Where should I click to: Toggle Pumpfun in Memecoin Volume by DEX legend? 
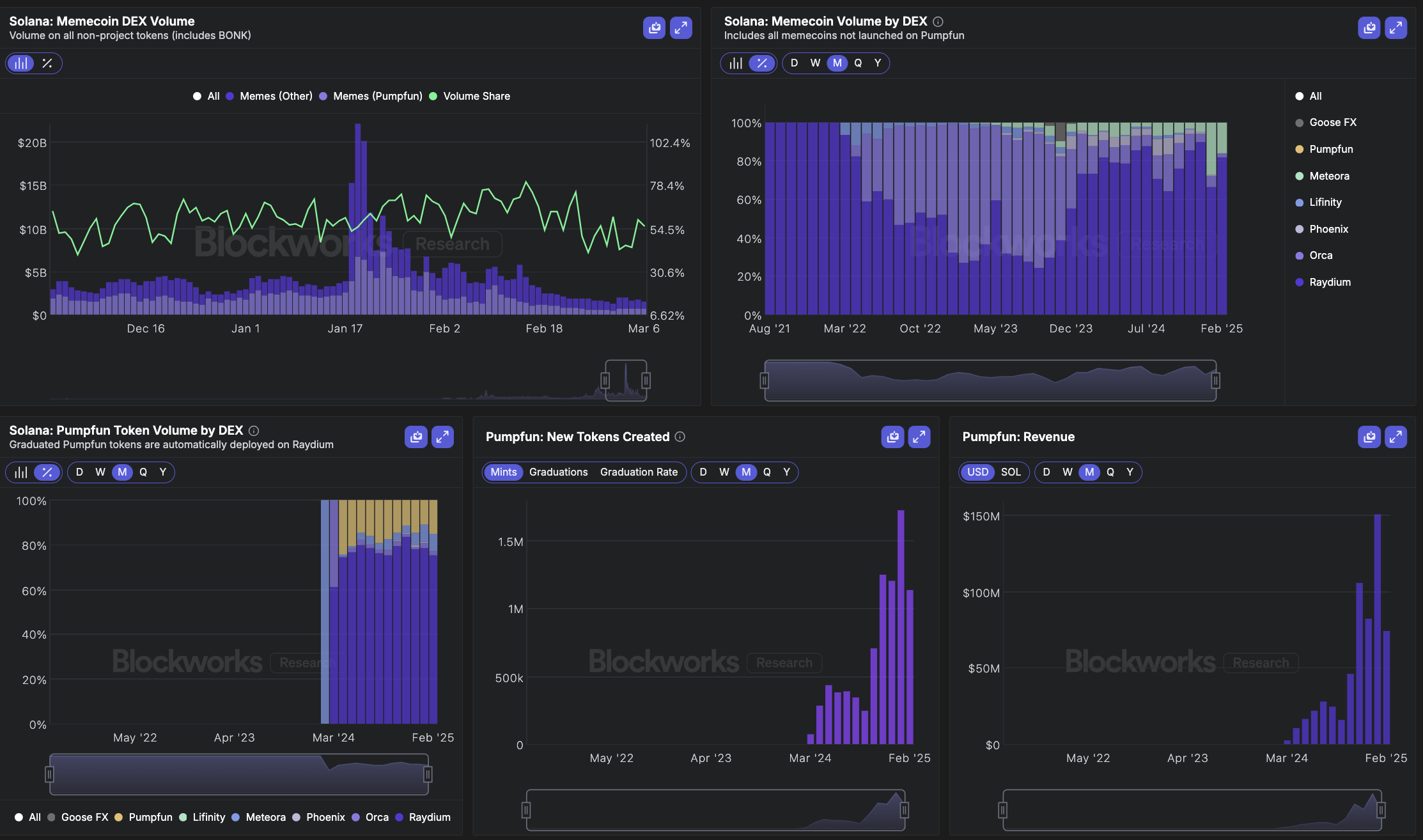[1324, 150]
